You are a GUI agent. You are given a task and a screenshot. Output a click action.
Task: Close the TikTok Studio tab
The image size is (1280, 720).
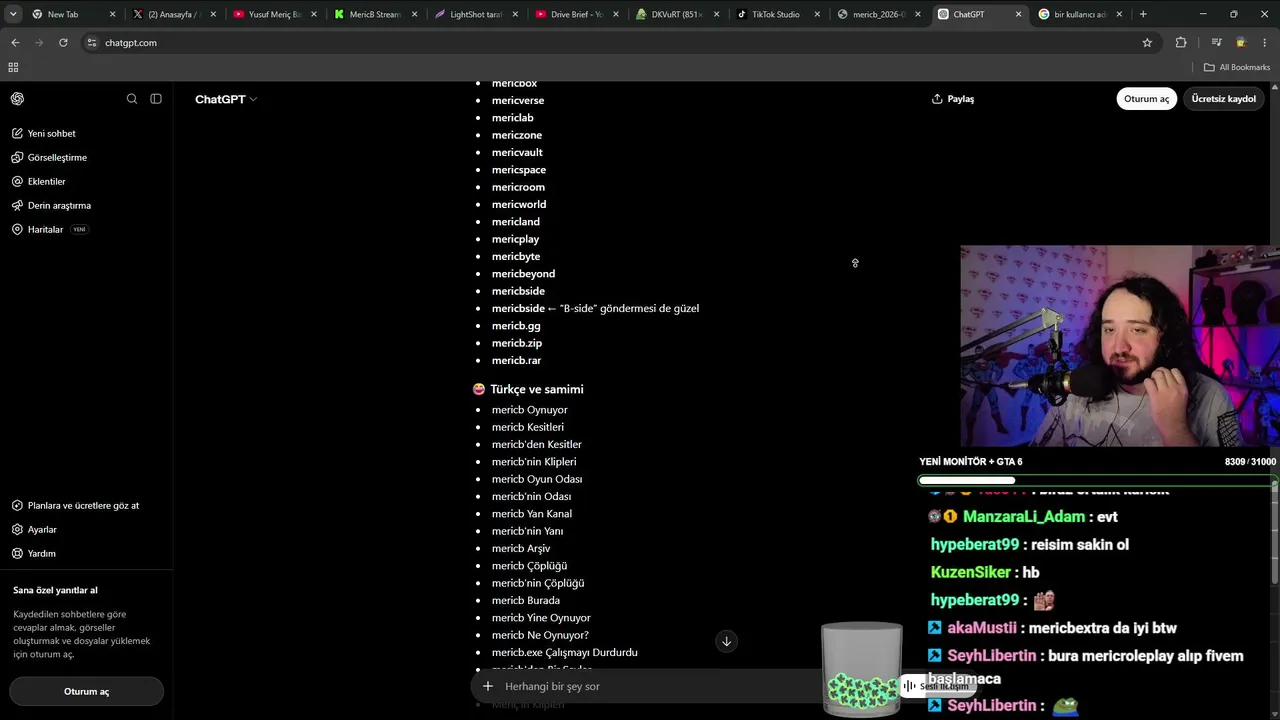(x=817, y=15)
